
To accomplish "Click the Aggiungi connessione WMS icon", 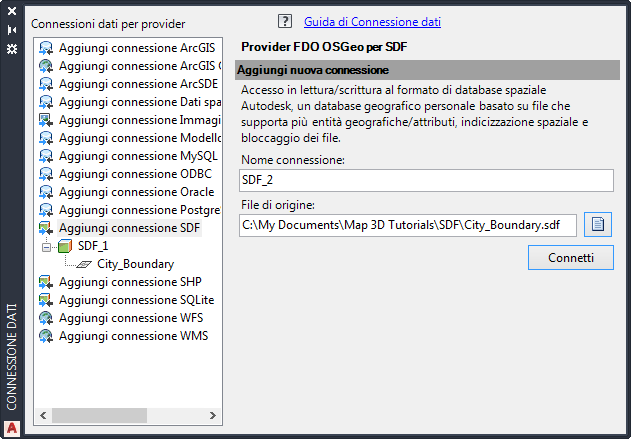I will click(46, 336).
